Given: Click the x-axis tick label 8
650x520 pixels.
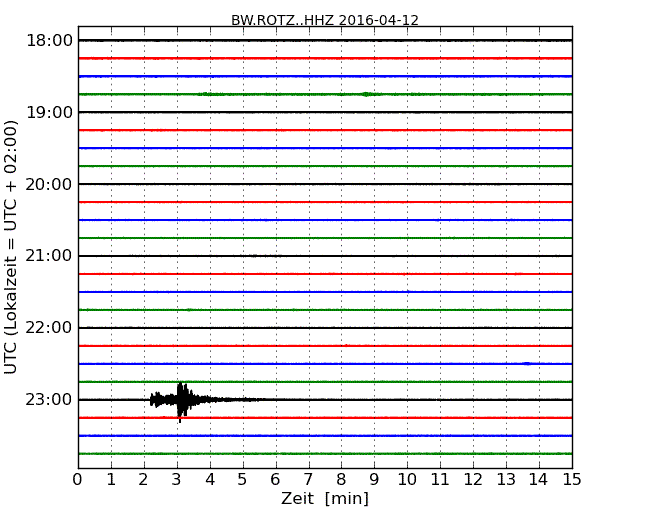Looking at the screenshot, I should click(341, 480).
